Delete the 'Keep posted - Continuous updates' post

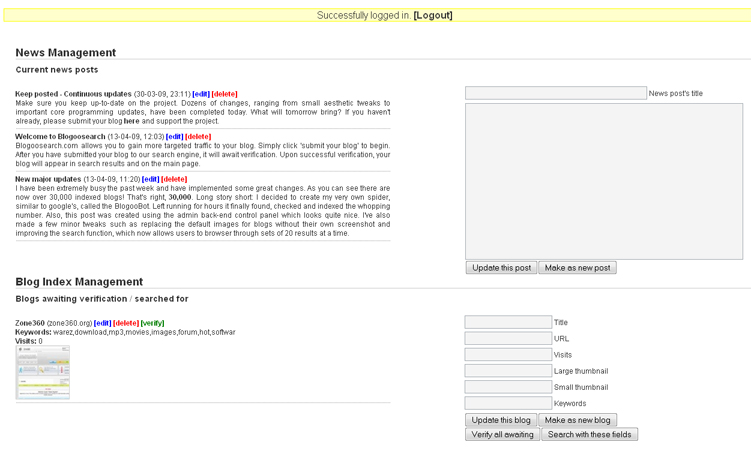[x=225, y=94]
